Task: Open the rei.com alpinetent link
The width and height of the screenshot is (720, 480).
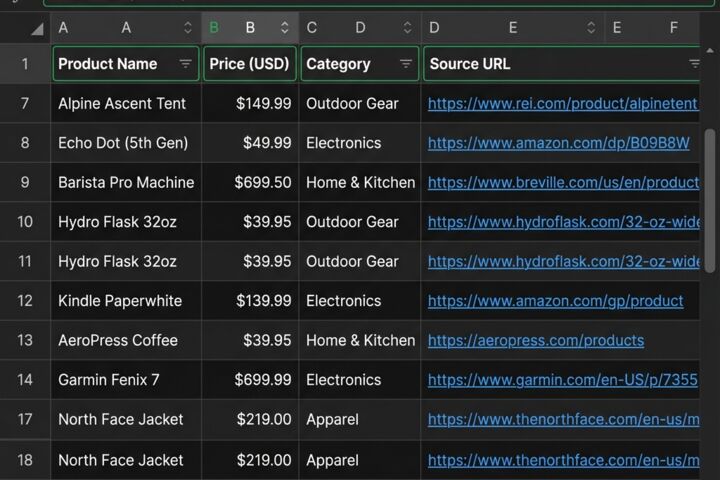Action: pos(563,104)
